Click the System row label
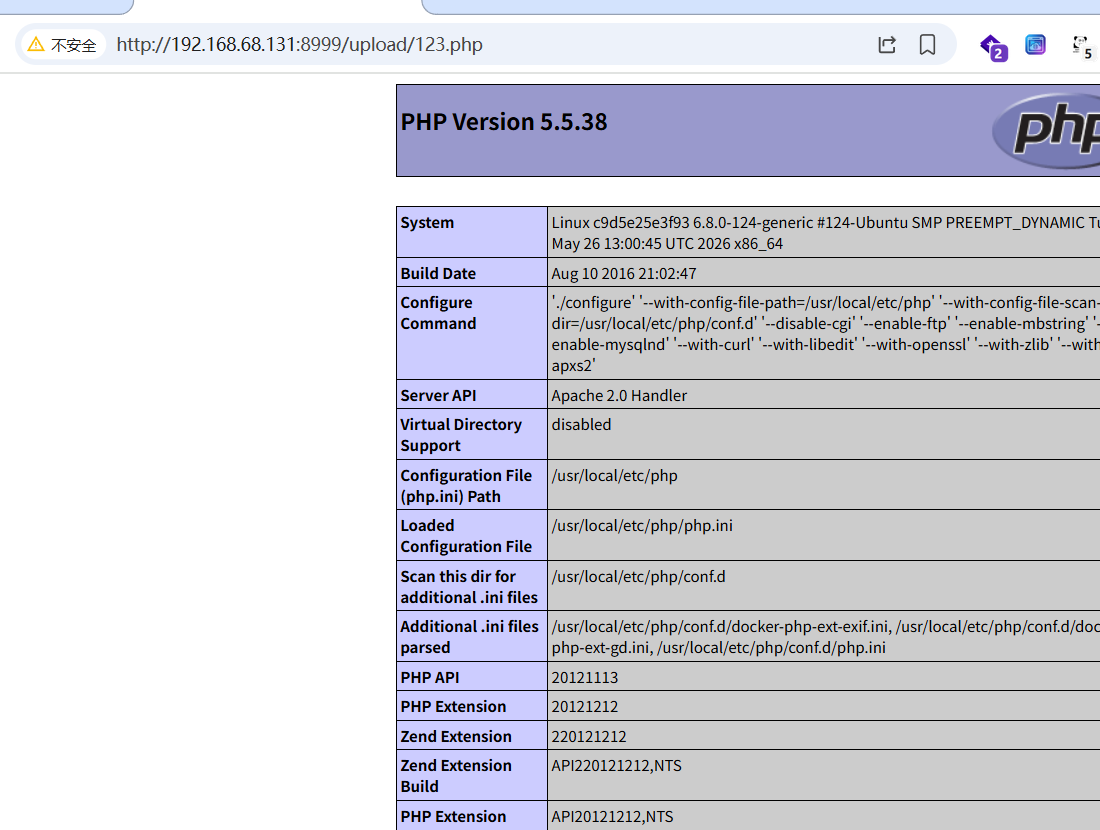The width and height of the screenshot is (1100, 830). [x=427, y=222]
